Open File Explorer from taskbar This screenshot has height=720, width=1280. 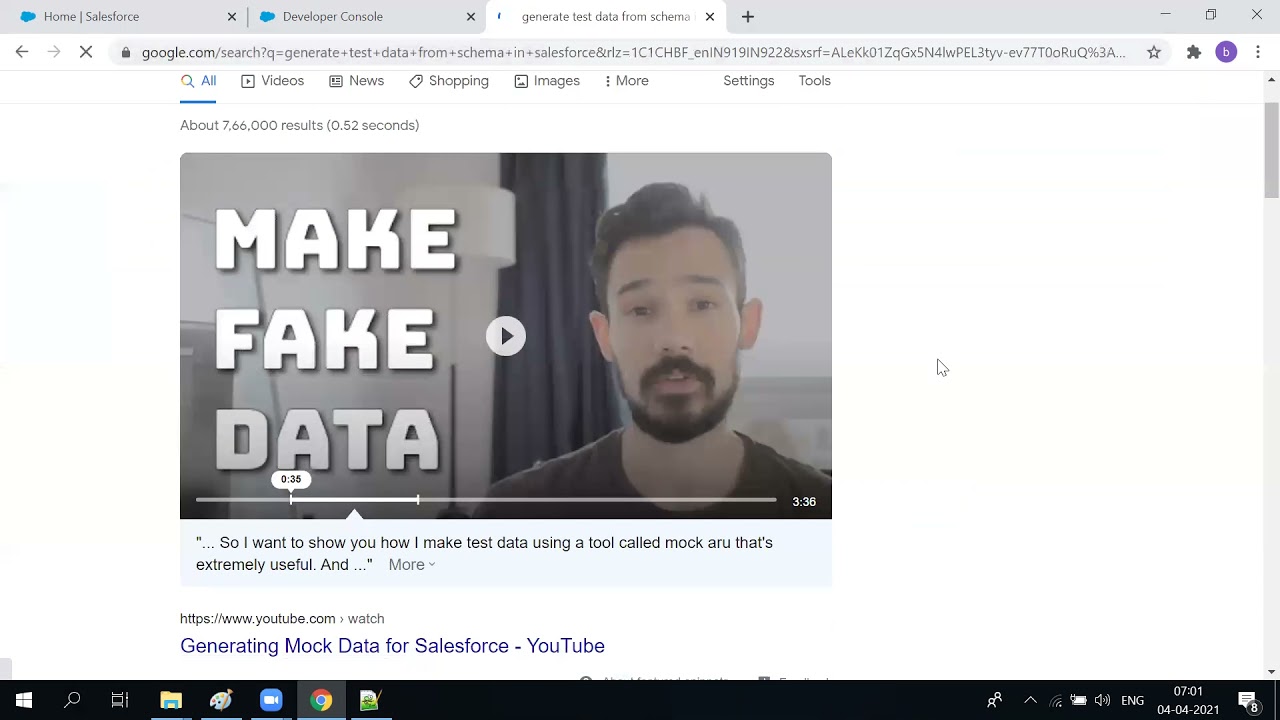tap(171, 700)
